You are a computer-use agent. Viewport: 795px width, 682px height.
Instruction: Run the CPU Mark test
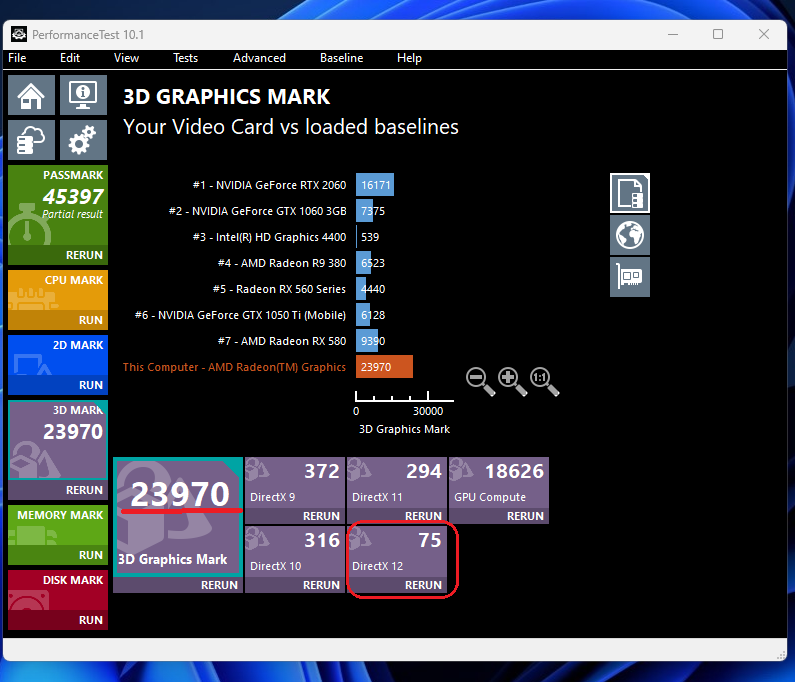(x=58, y=320)
